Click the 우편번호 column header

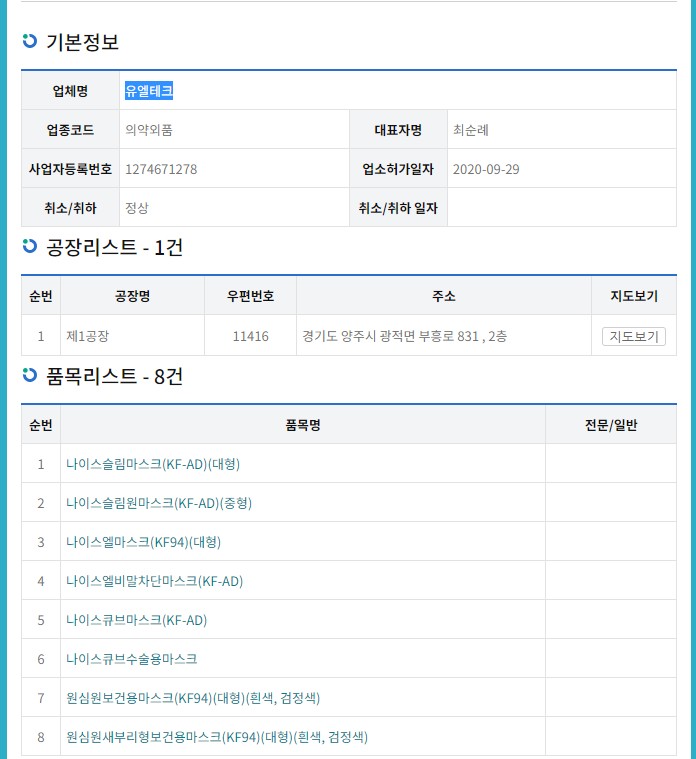[250, 295]
